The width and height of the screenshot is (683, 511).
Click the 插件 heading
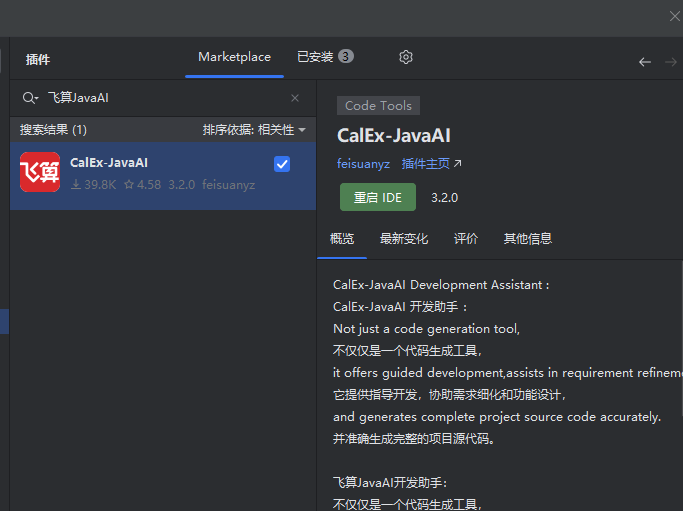38,59
